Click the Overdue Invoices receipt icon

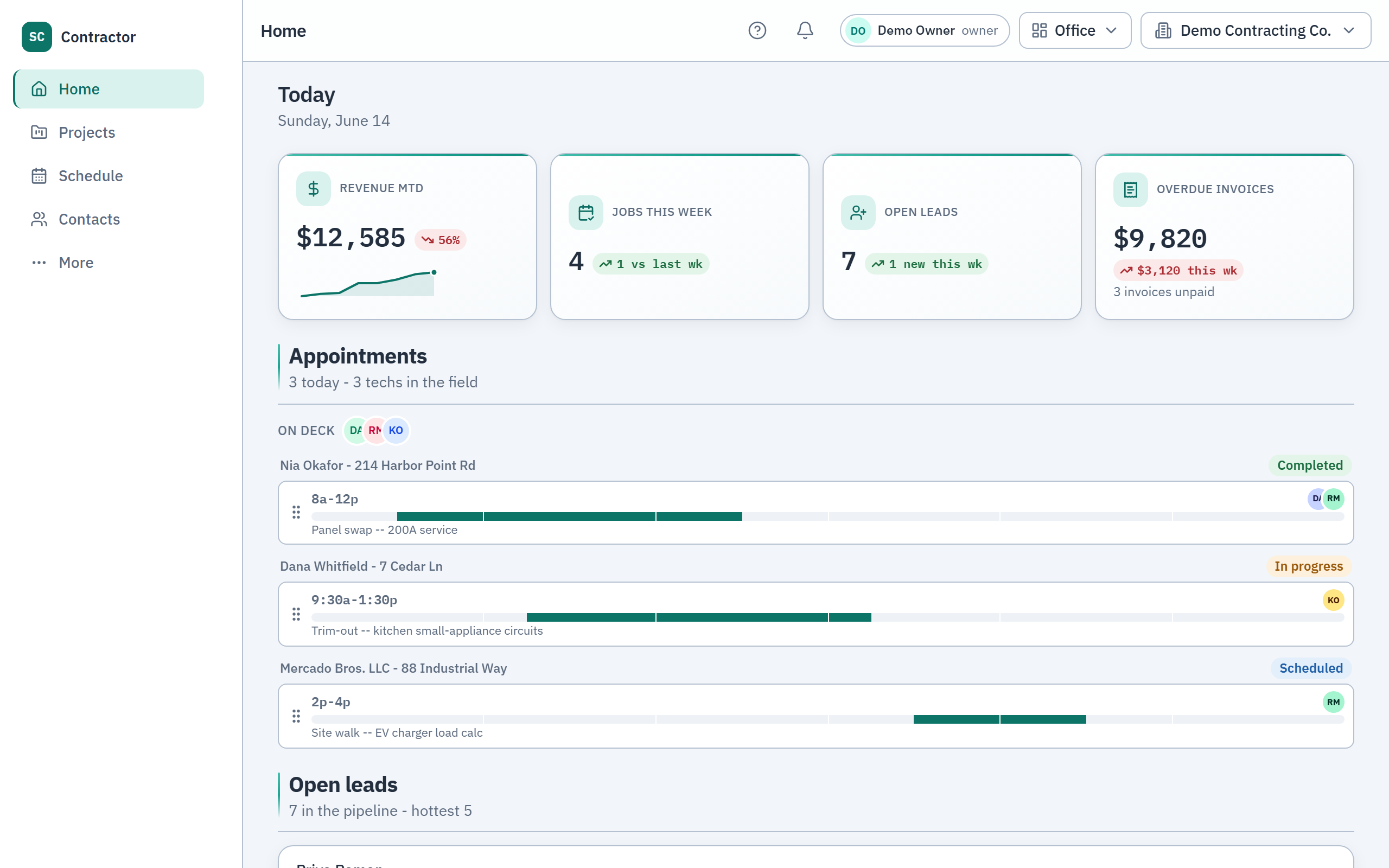(x=1130, y=189)
